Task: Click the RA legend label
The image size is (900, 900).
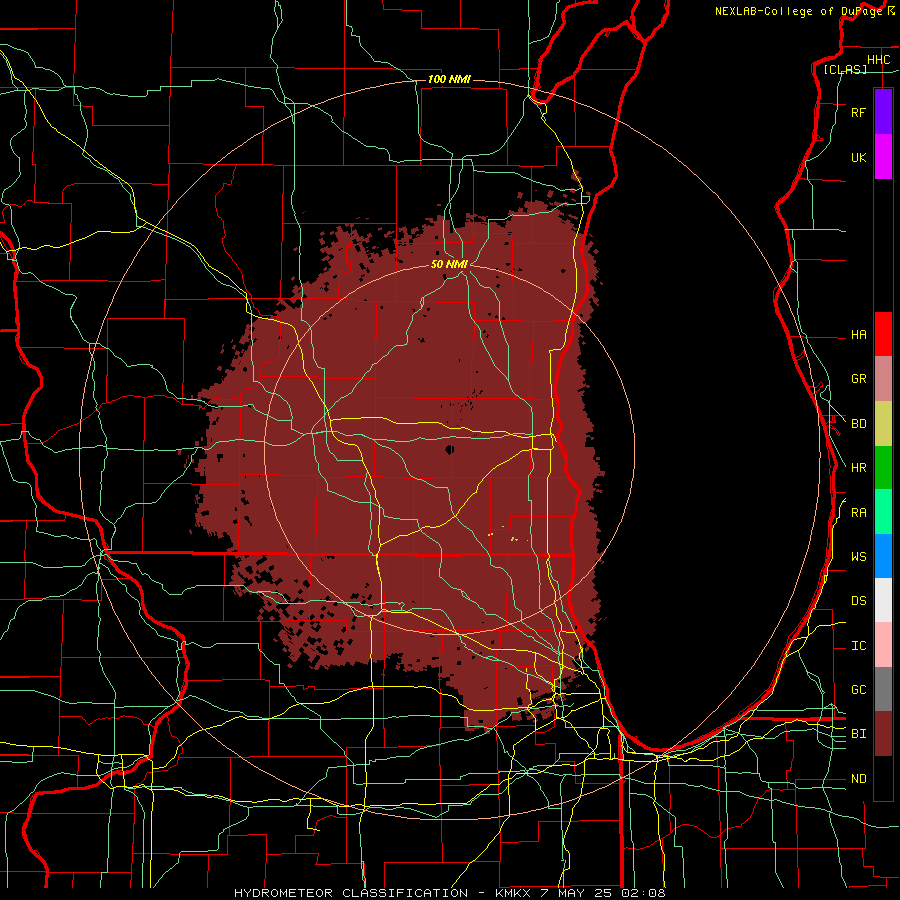Action: pos(858,513)
